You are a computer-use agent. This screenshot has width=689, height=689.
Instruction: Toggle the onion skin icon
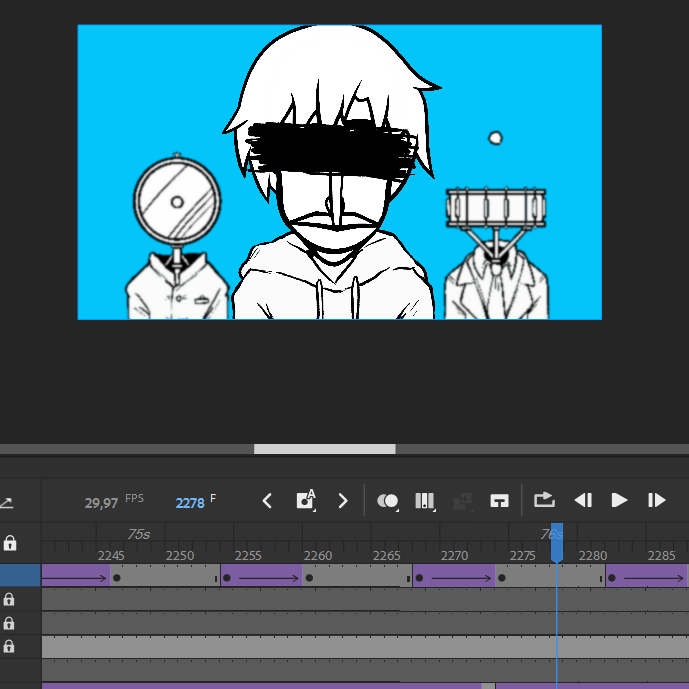(x=388, y=501)
